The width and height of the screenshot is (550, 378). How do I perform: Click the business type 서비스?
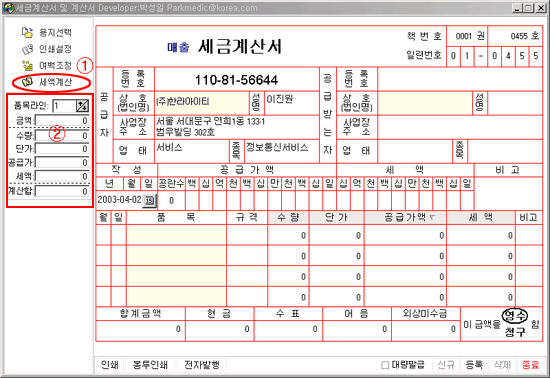(x=169, y=147)
